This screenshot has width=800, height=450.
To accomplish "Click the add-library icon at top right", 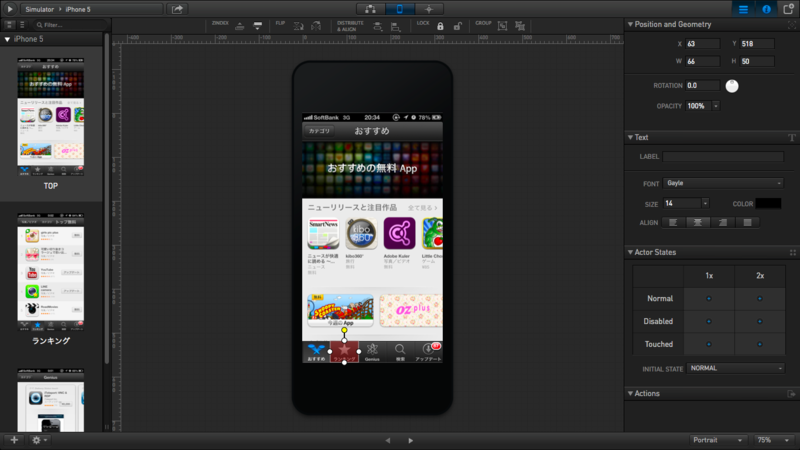I will pos(788,9).
